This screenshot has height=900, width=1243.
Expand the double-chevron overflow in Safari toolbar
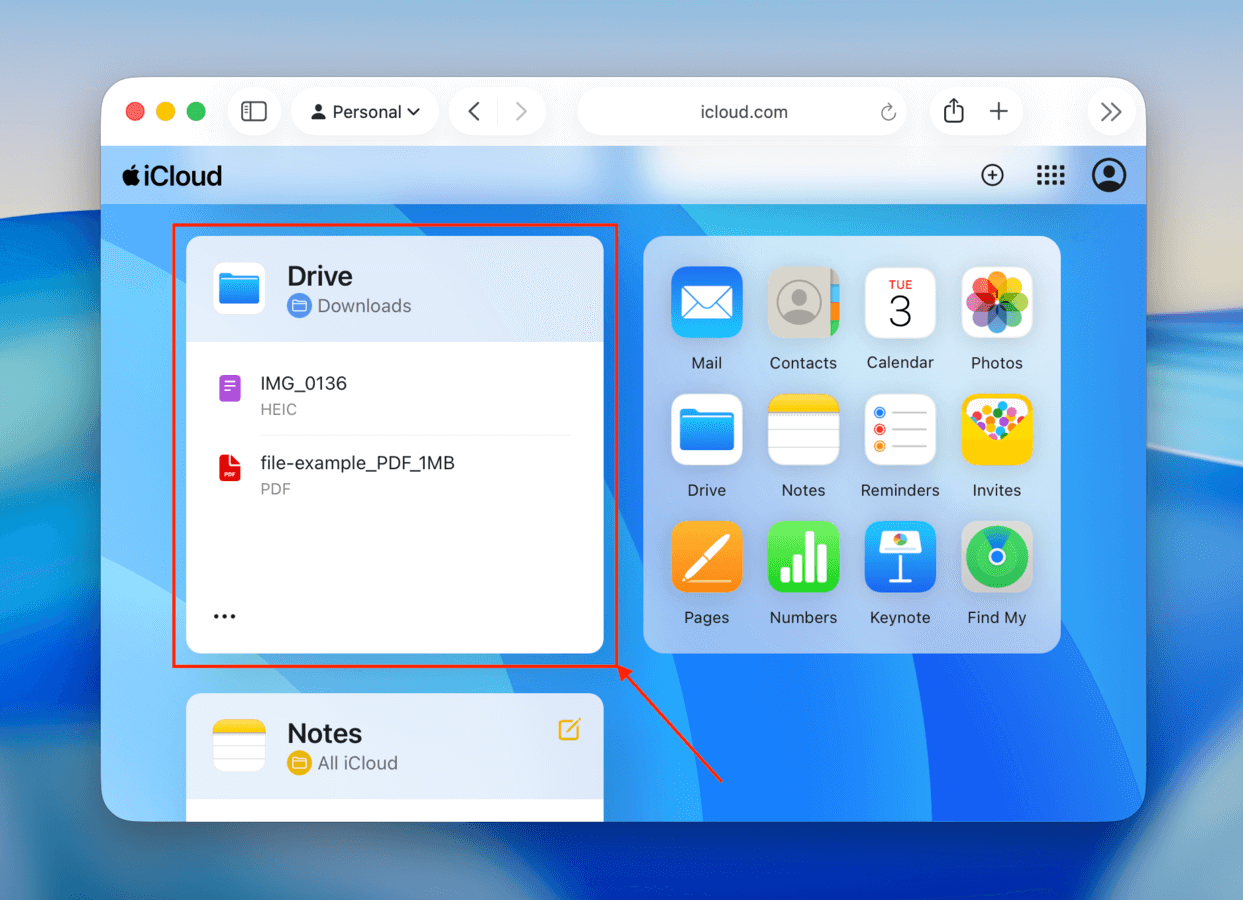click(x=1111, y=111)
